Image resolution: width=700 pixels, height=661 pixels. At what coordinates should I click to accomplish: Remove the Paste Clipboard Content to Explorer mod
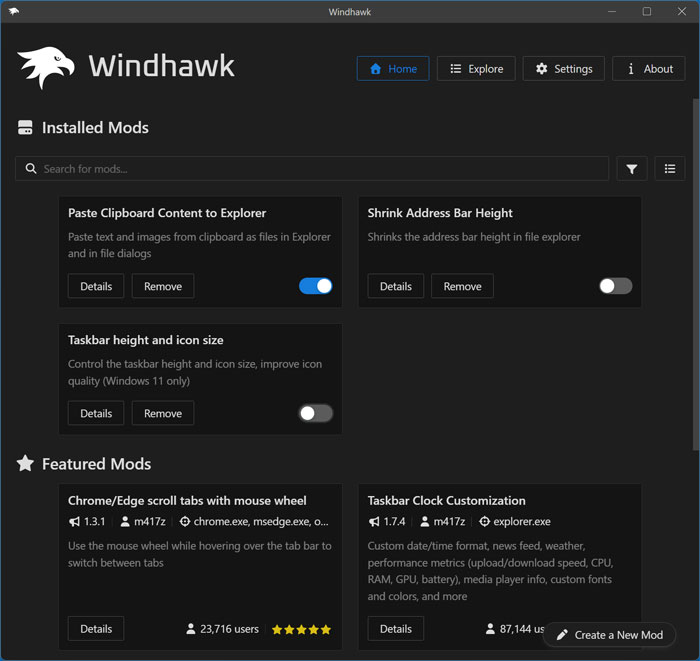pos(163,286)
